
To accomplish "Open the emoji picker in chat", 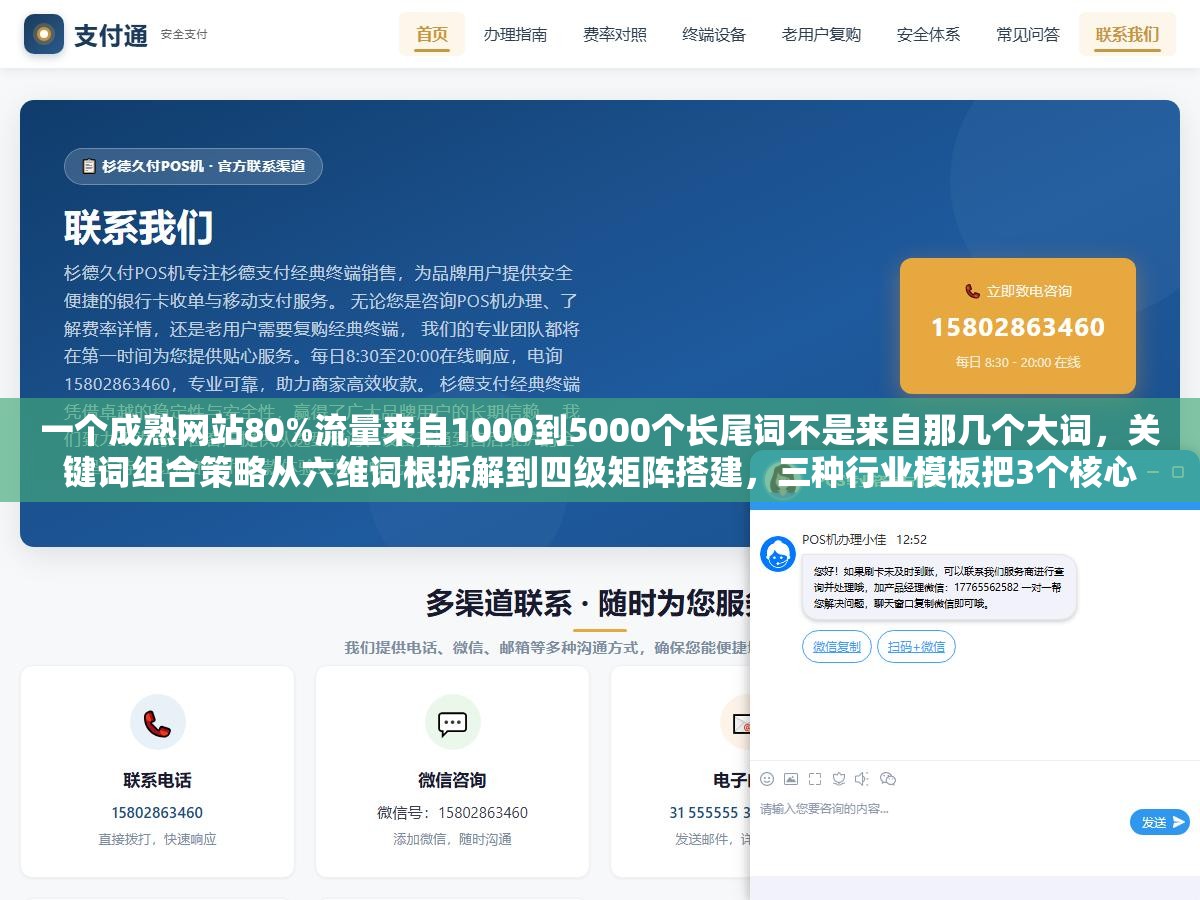I will click(x=767, y=778).
